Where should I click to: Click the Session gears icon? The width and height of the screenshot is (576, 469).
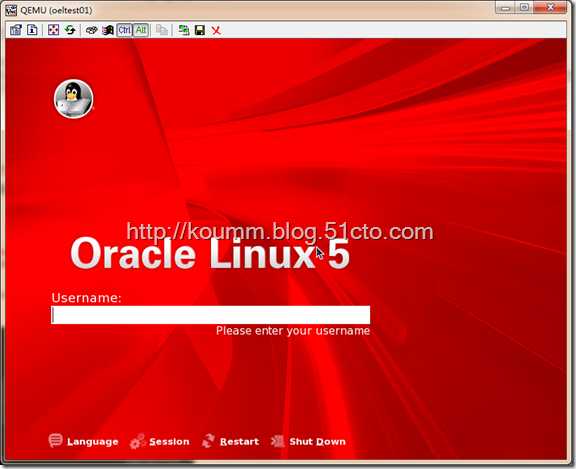[137, 441]
